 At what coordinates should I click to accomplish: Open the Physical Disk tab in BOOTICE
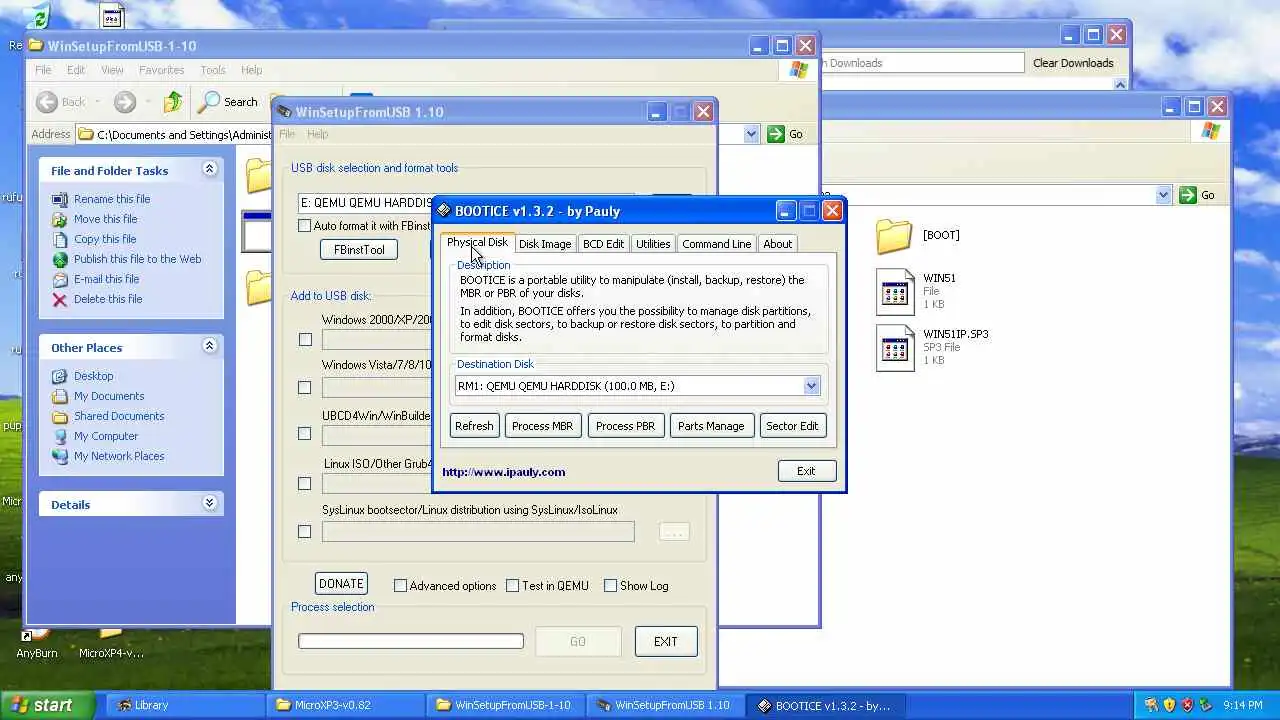tap(477, 243)
